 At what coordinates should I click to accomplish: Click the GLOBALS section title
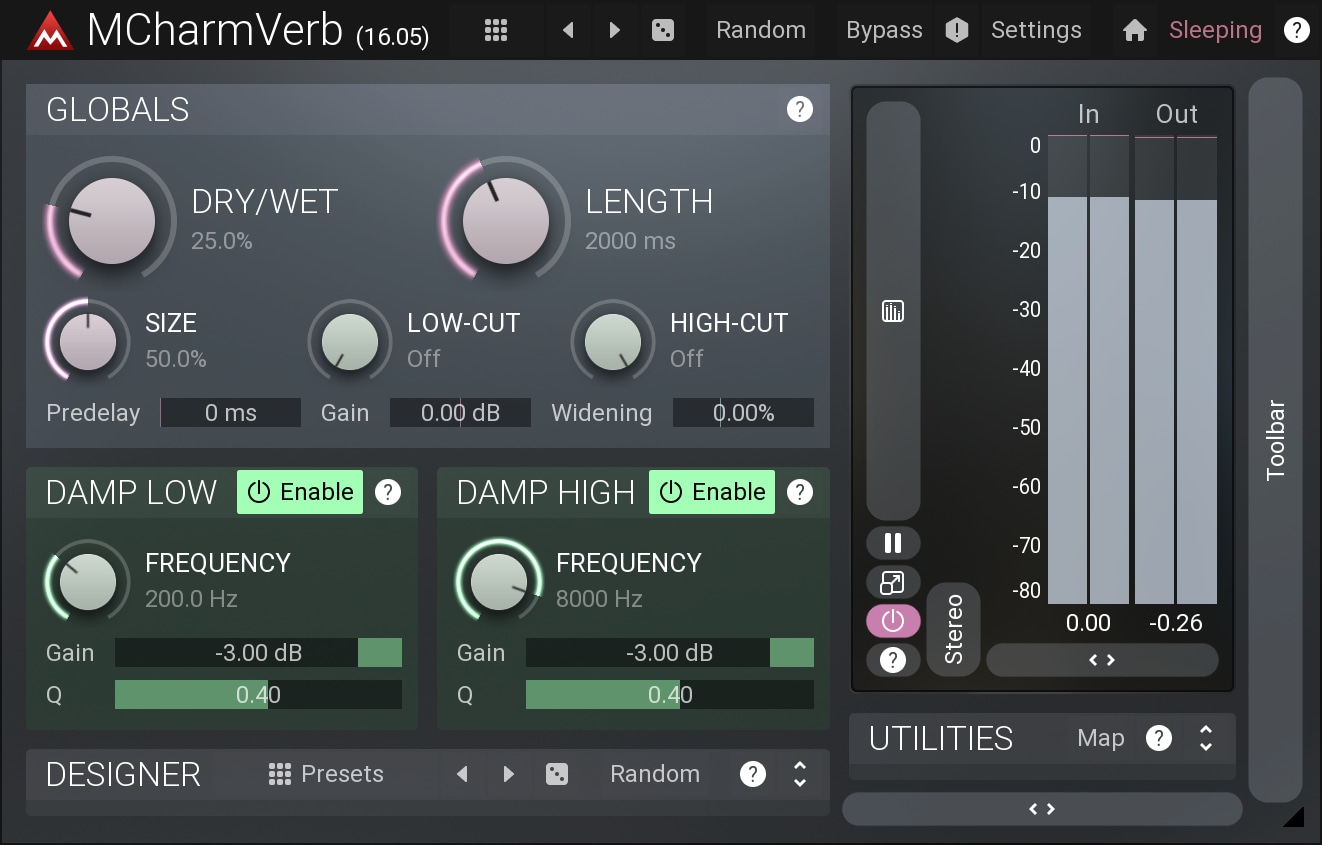118,109
